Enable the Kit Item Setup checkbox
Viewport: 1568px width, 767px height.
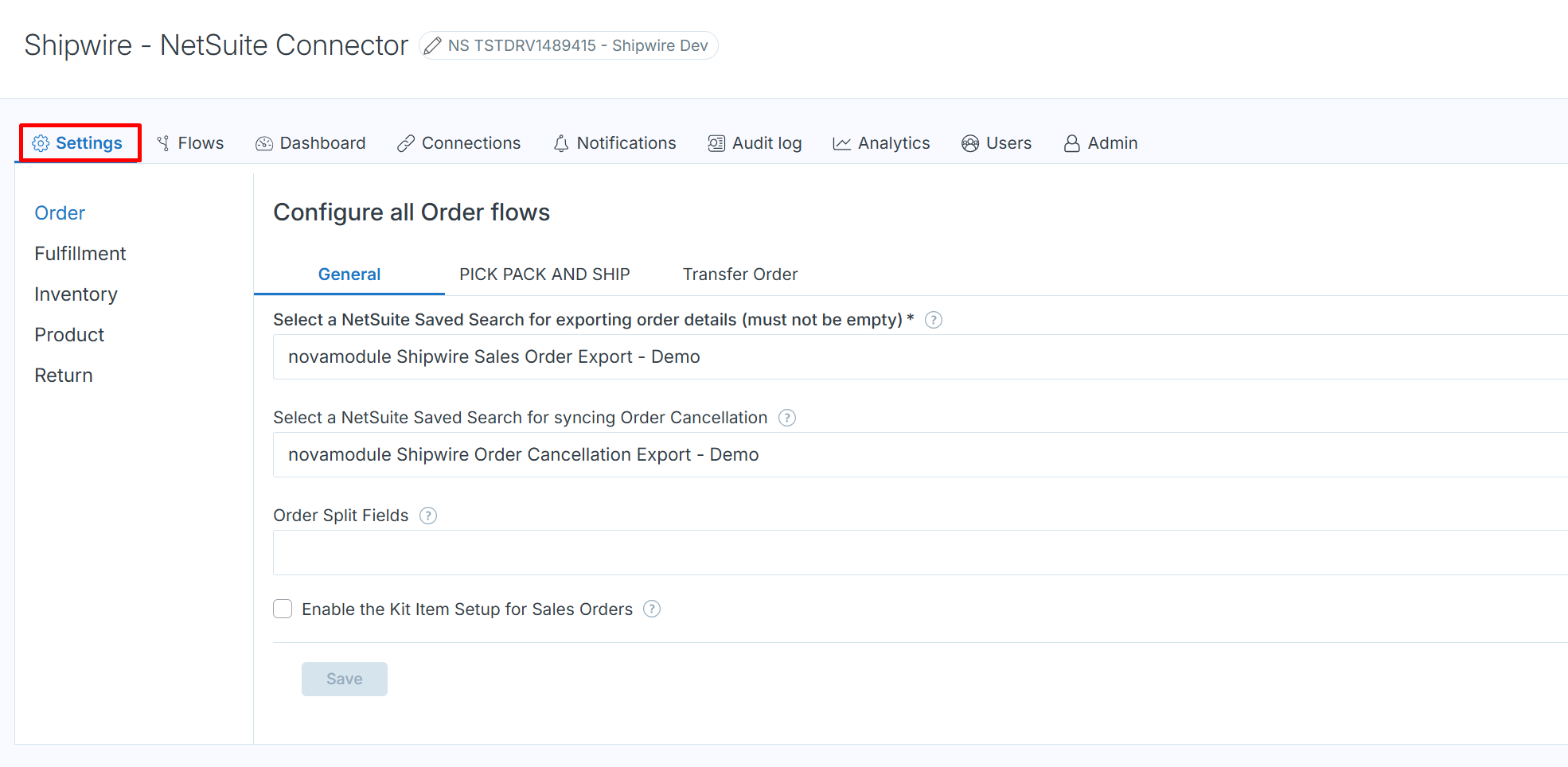[283, 609]
